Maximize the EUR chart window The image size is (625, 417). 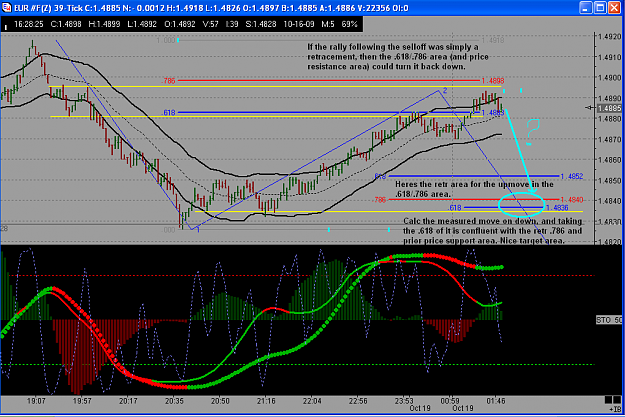[x=600, y=8]
